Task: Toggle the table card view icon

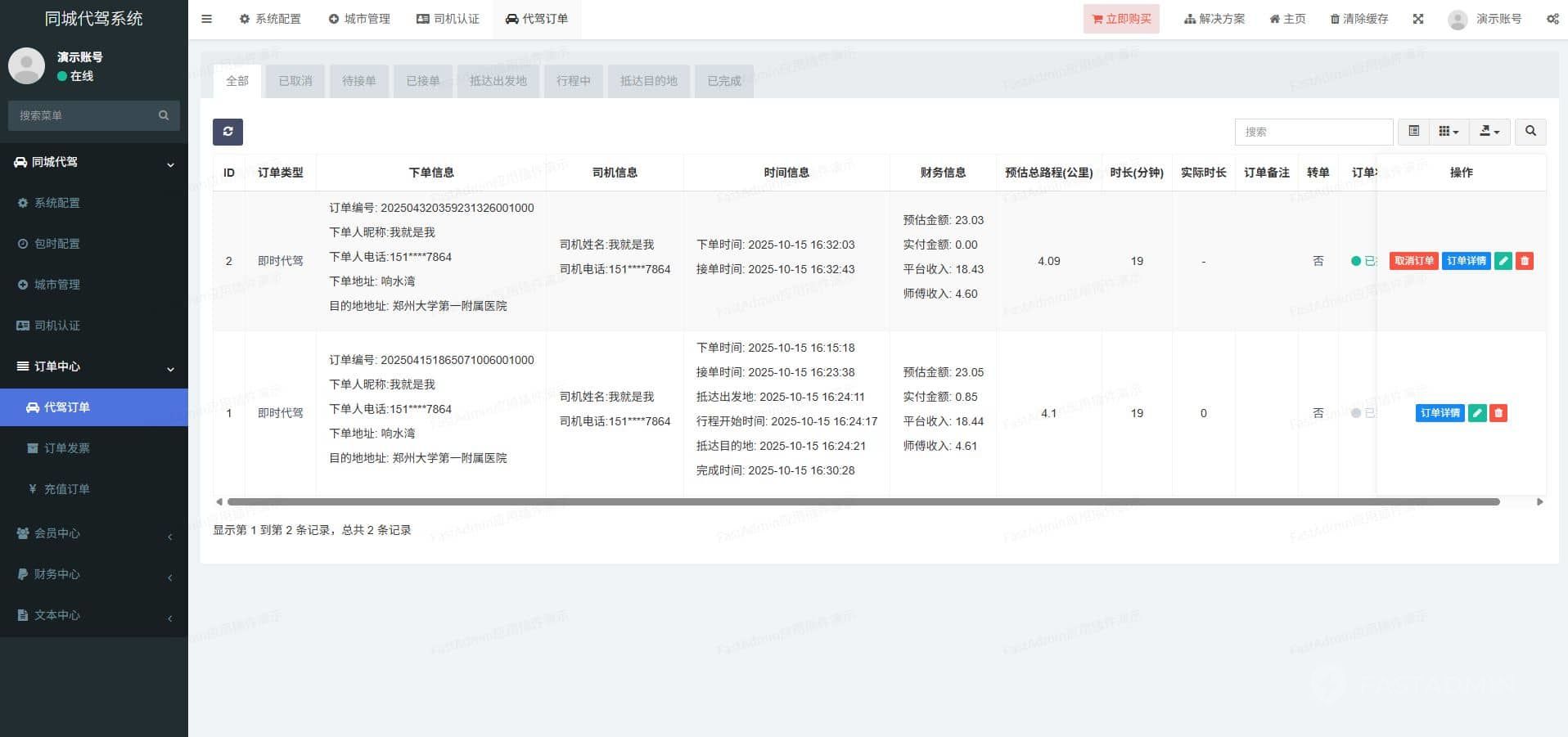Action: (x=1413, y=132)
